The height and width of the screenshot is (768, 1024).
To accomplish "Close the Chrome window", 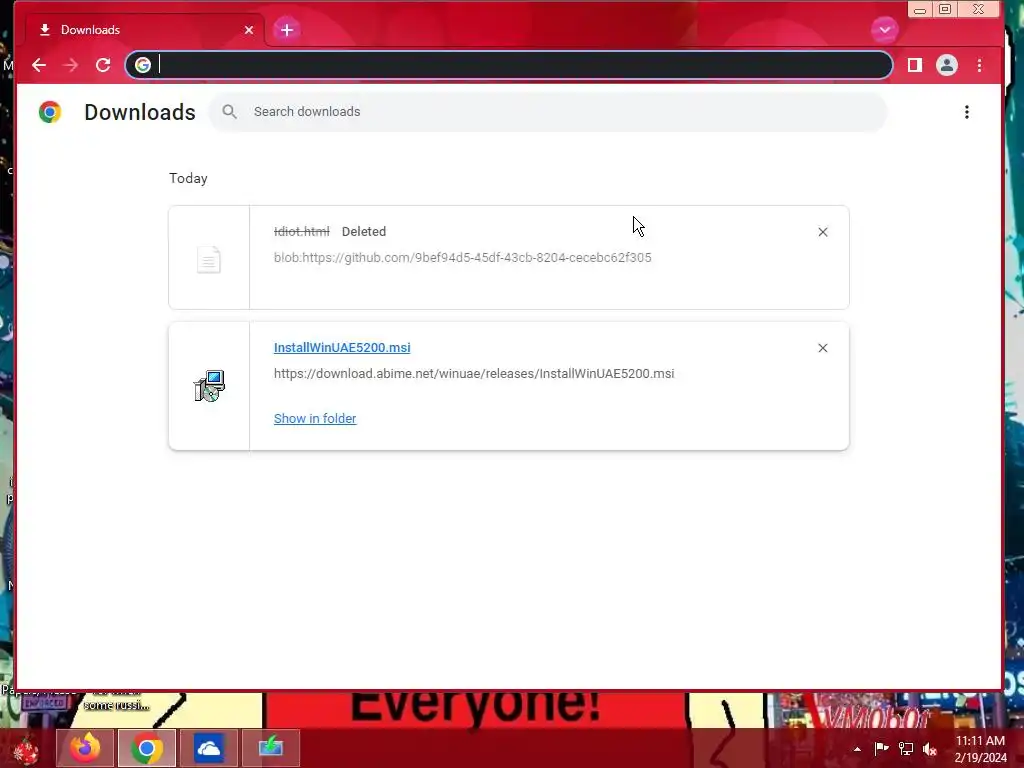I will (x=978, y=9).
